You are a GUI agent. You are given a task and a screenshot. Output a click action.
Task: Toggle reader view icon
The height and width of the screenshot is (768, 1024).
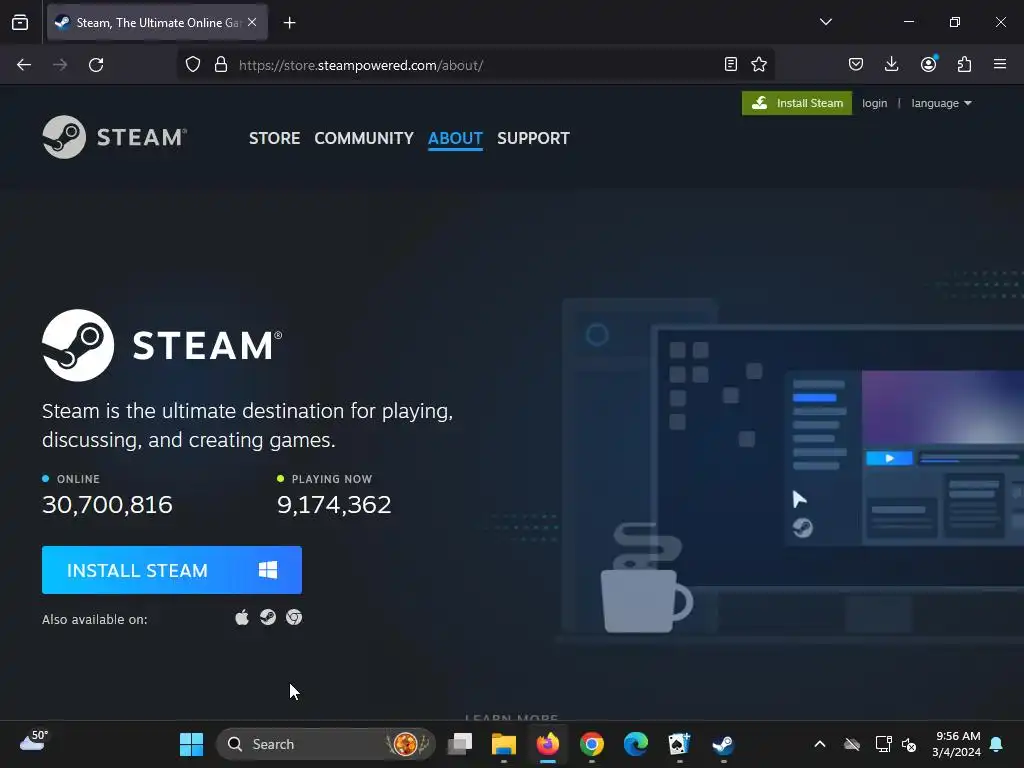tap(731, 64)
